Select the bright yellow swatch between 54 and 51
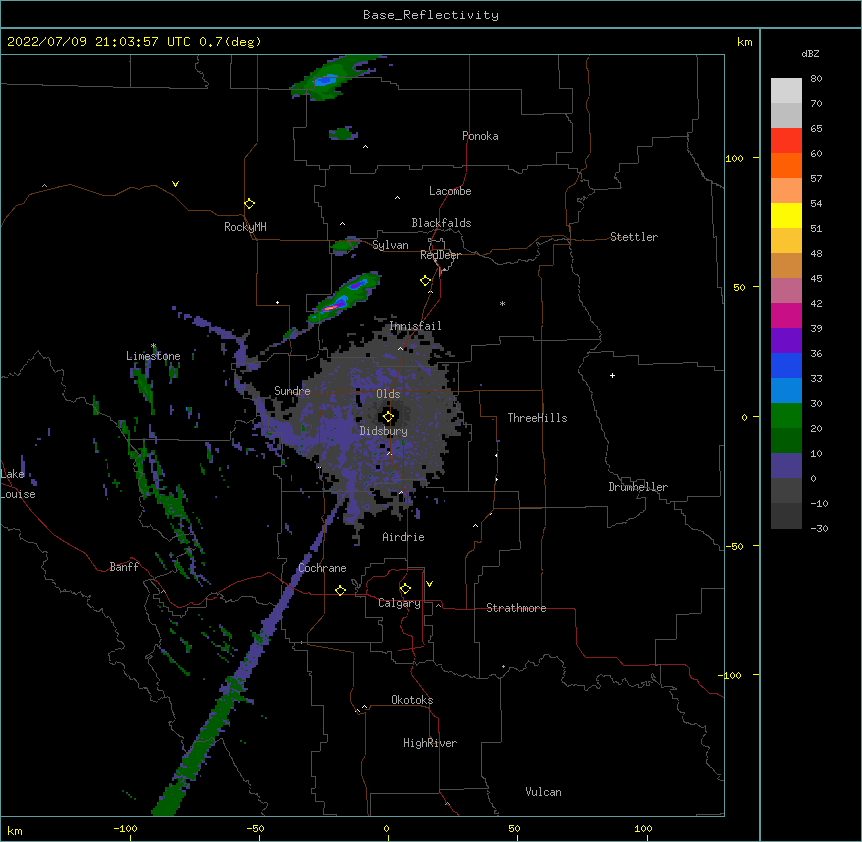This screenshot has height=842, width=862. (786, 215)
